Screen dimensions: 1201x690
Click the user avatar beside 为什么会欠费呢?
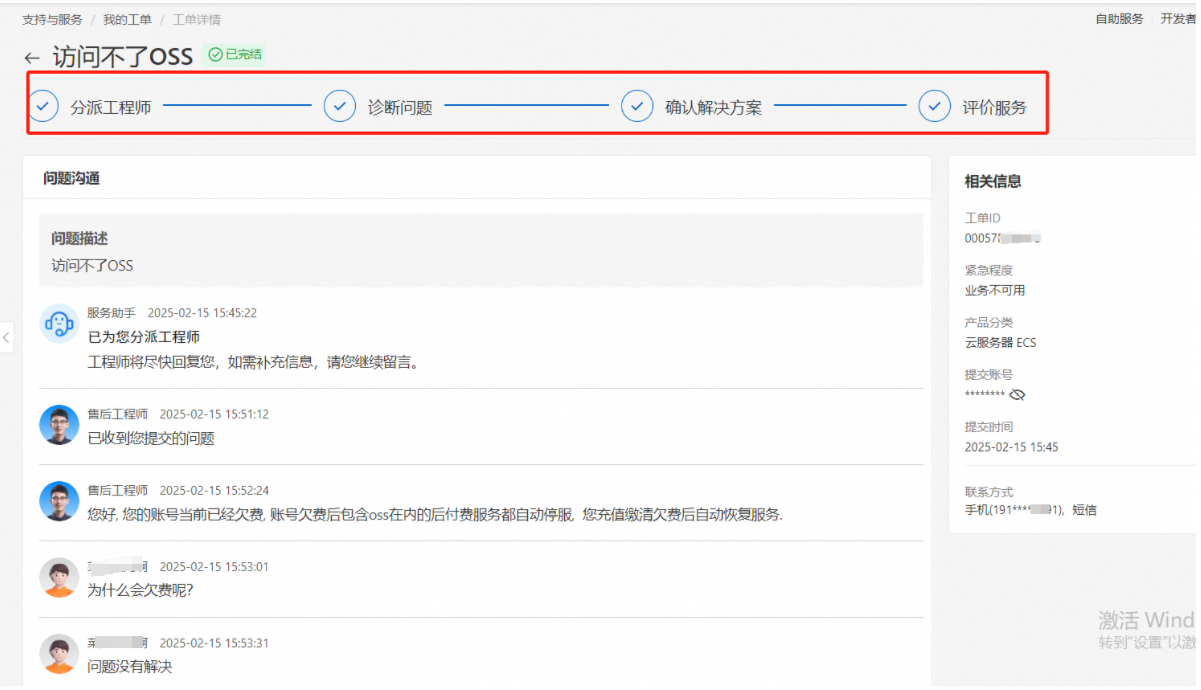[x=59, y=577]
